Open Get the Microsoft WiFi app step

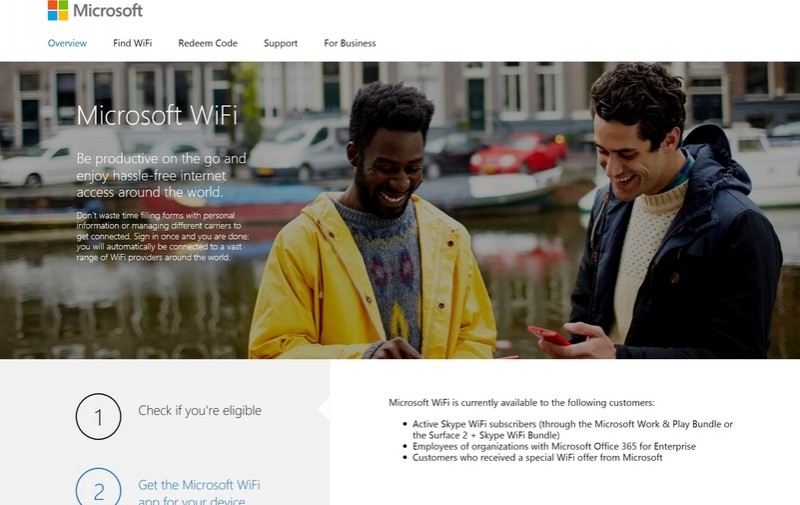(x=199, y=492)
